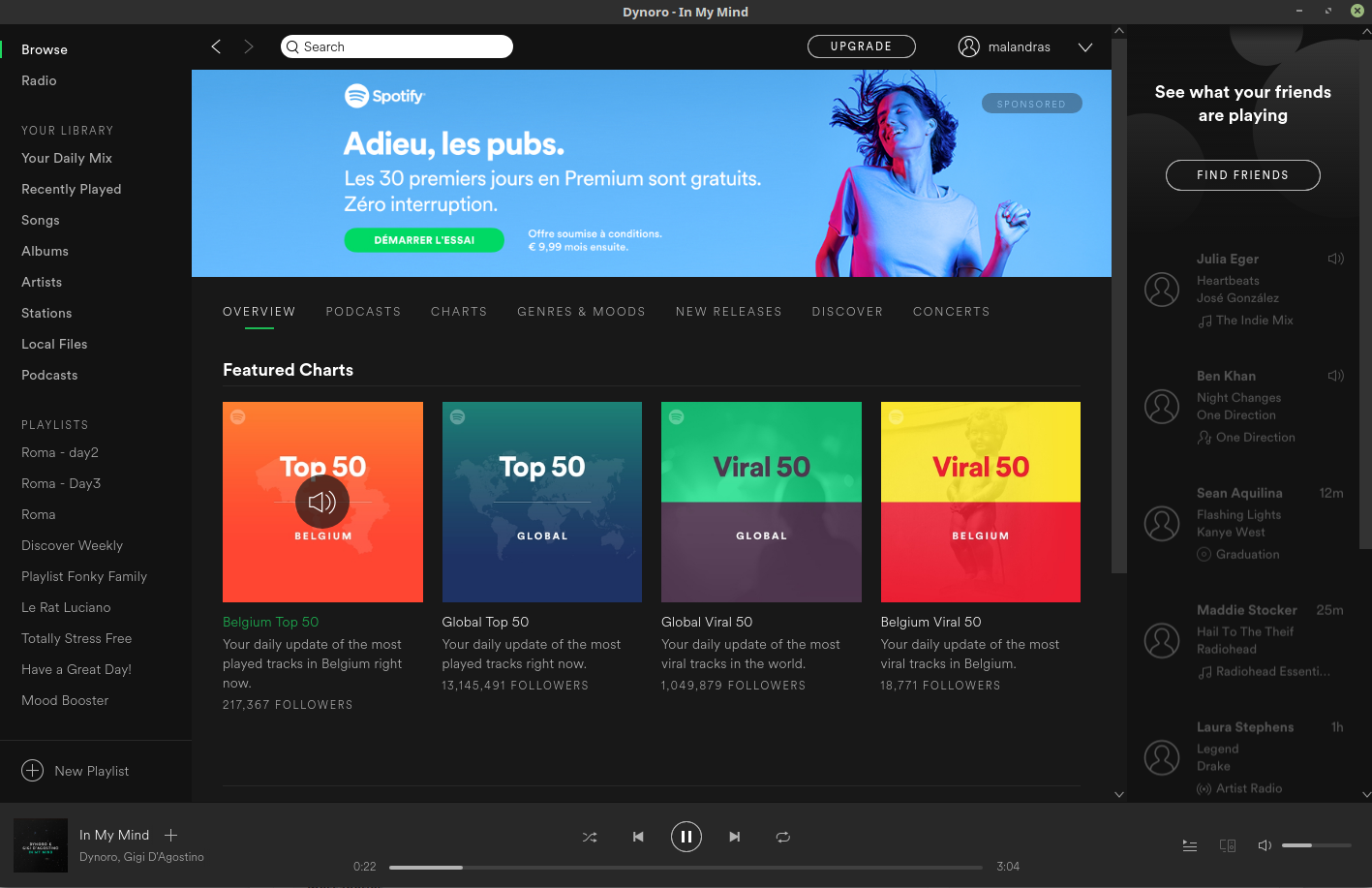Navigate back with the left arrow

pyautogui.click(x=216, y=46)
